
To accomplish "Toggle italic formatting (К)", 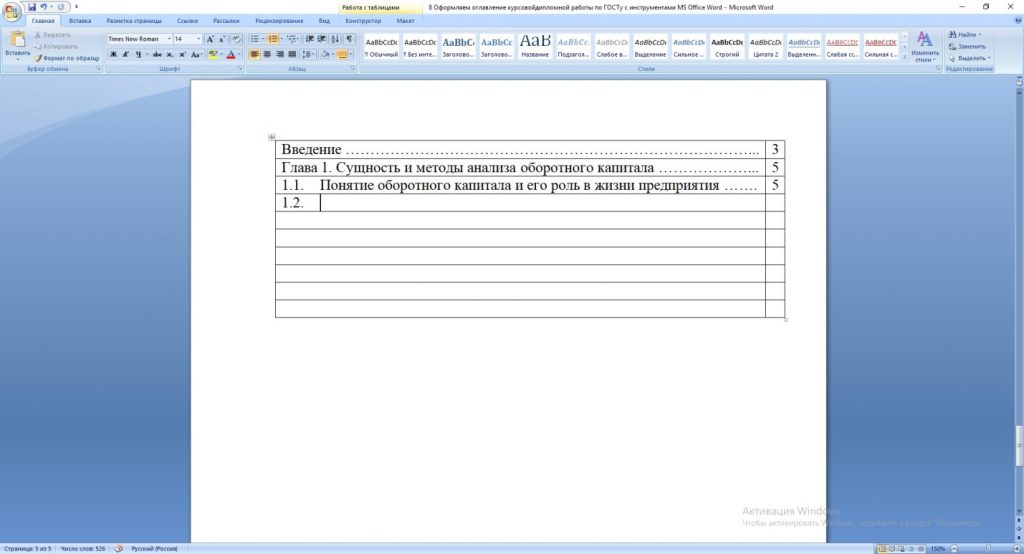I will [127, 54].
